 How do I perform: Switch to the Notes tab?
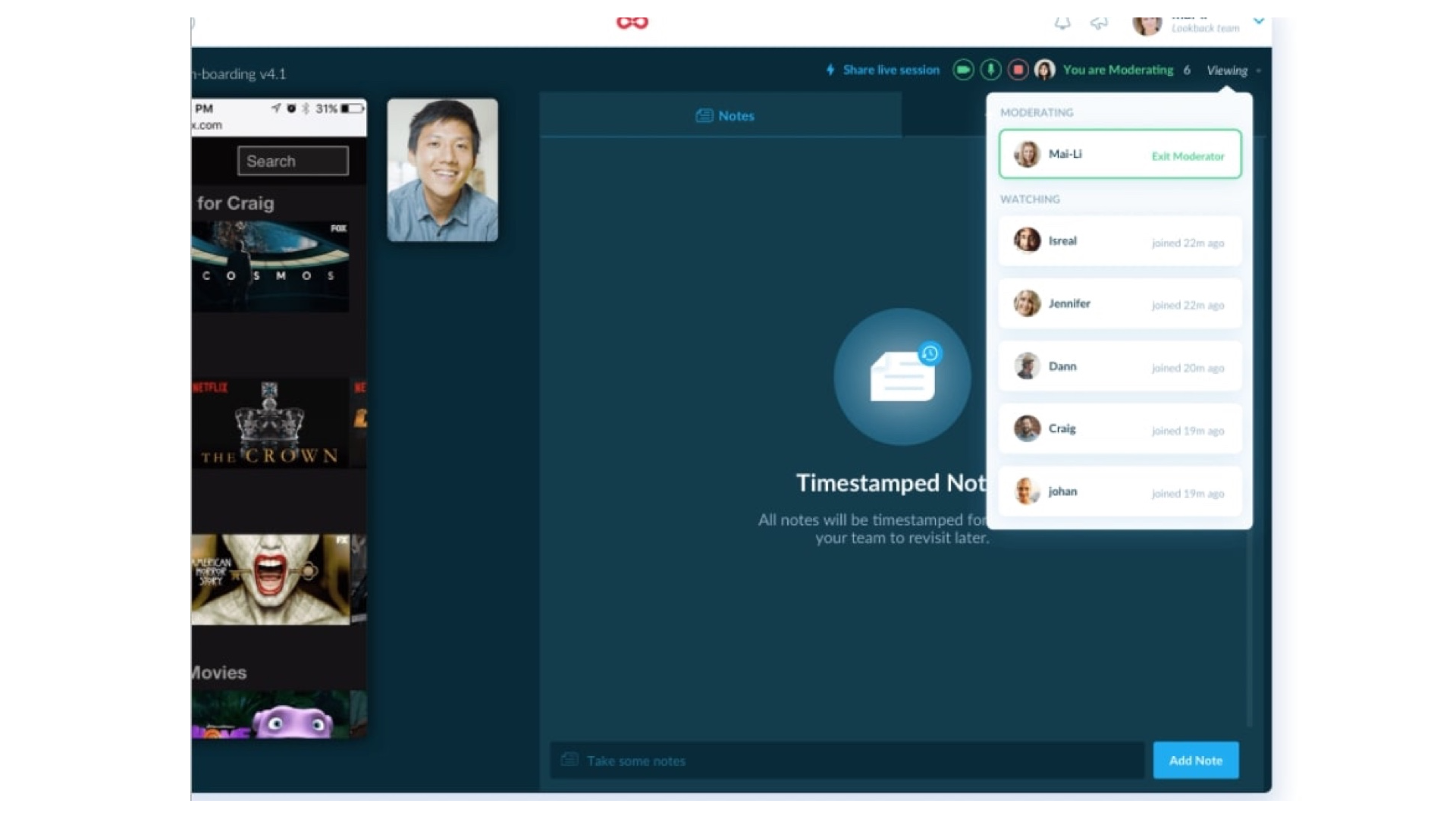coord(723,115)
